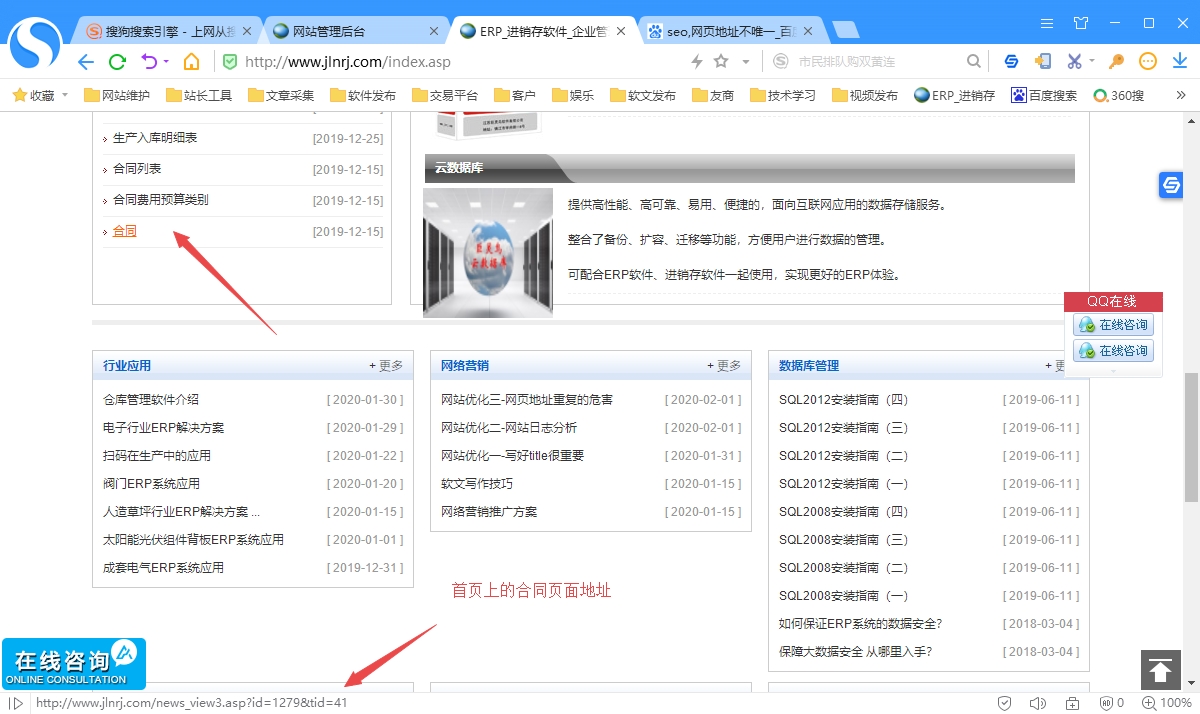Open the 收藏 favorites dropdown

click(x=40, y=96)
